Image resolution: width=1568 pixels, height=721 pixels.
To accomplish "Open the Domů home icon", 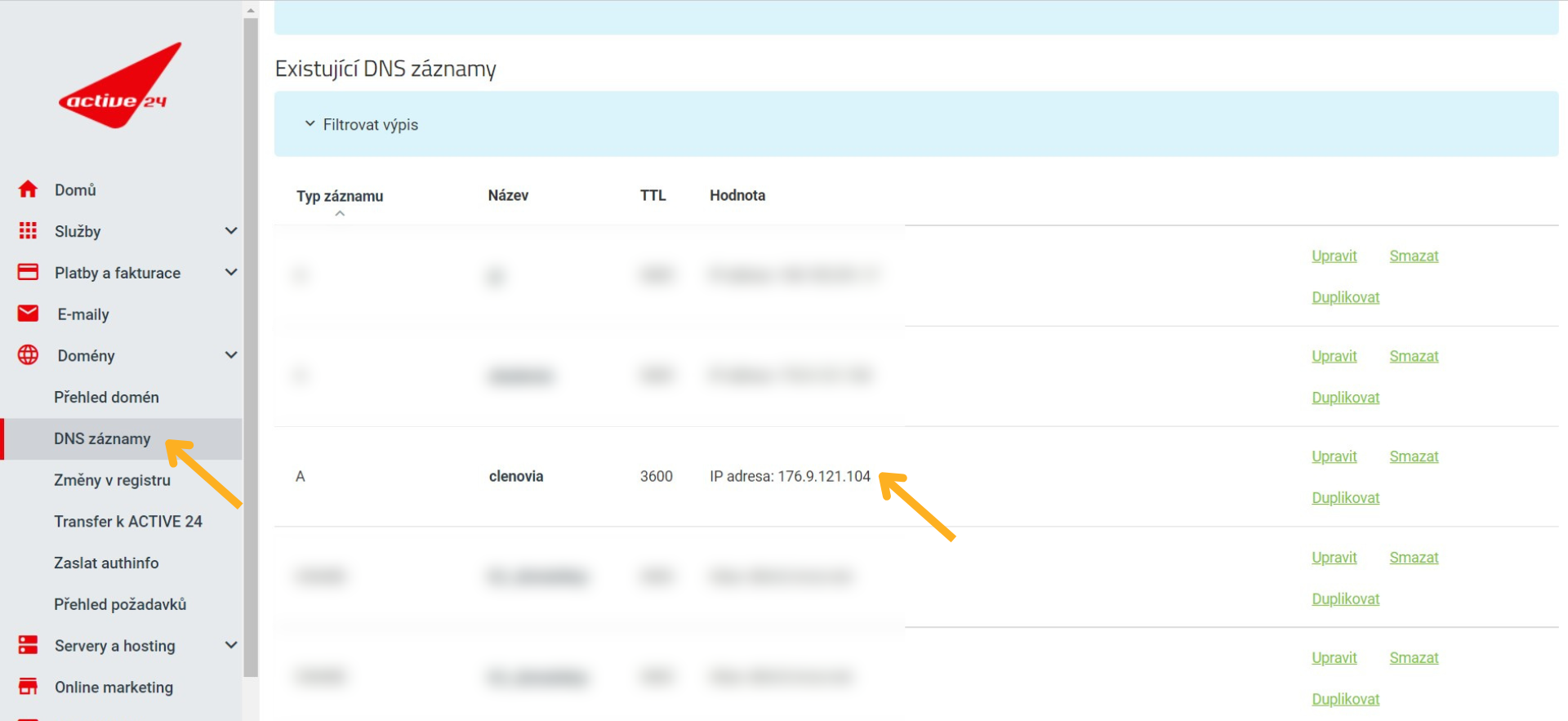I will click(x=28, y=189).
